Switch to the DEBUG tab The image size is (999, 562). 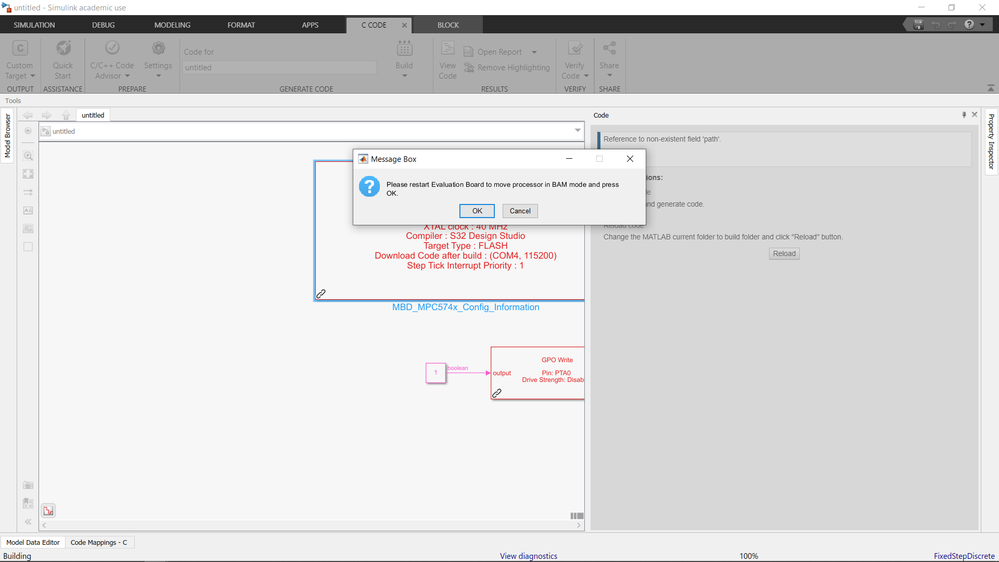pos(103,25)
